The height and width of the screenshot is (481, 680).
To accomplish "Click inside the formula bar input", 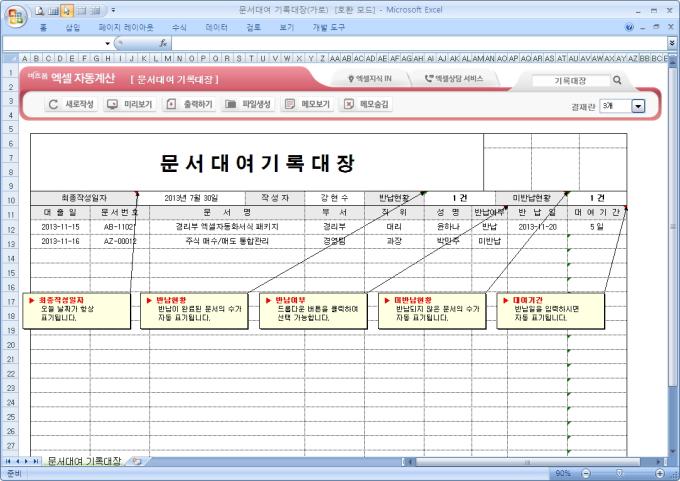I will click(x=419, y=43).
